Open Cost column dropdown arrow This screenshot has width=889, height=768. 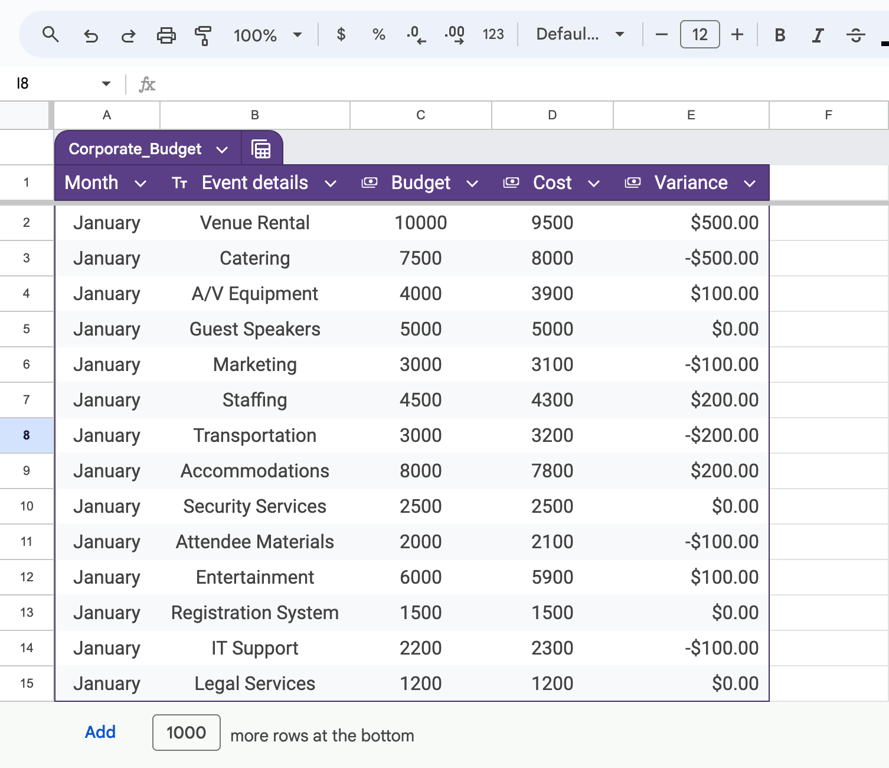(594, 184)
